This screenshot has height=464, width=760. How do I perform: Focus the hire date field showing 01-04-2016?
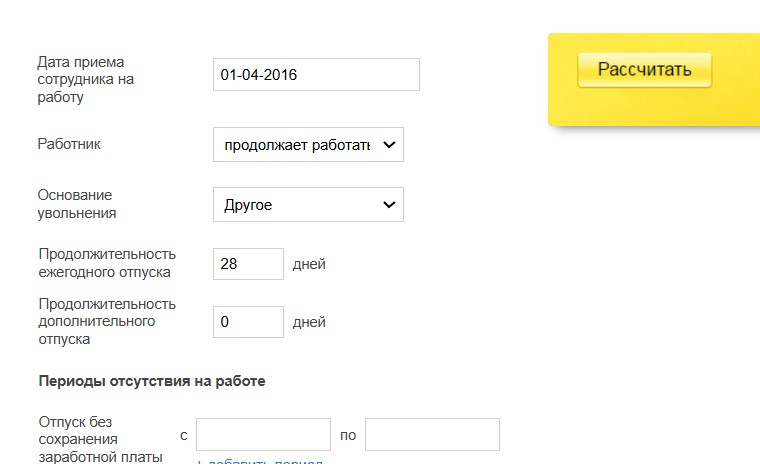click(316, 75)
